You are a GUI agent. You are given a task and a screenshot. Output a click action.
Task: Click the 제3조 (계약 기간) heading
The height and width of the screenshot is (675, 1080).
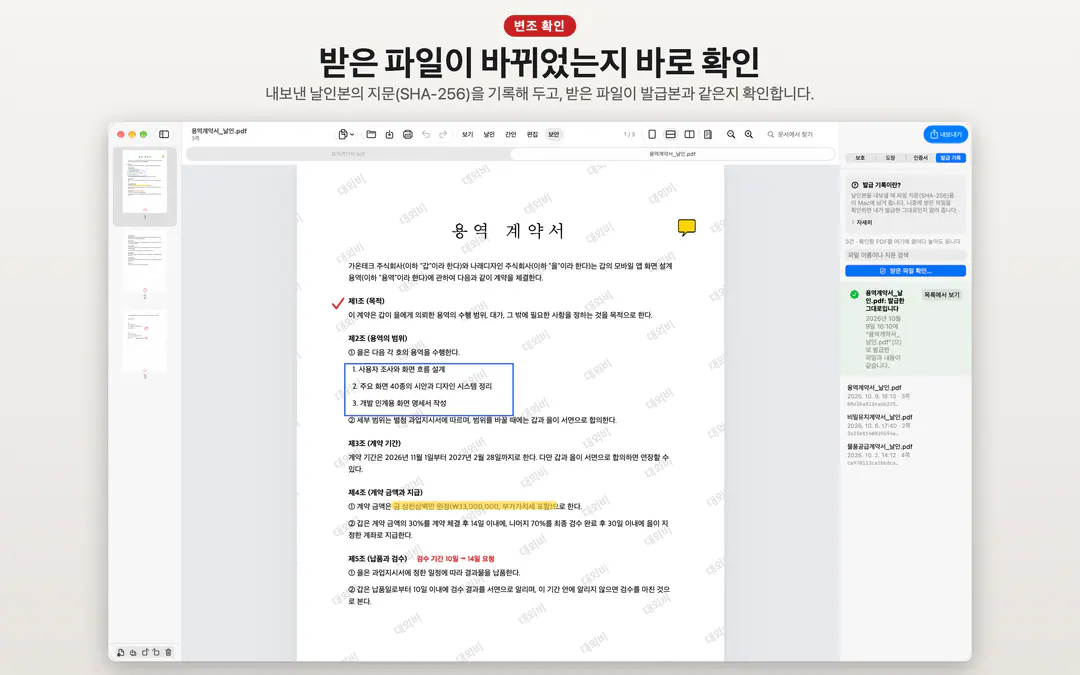click(374, 443)
